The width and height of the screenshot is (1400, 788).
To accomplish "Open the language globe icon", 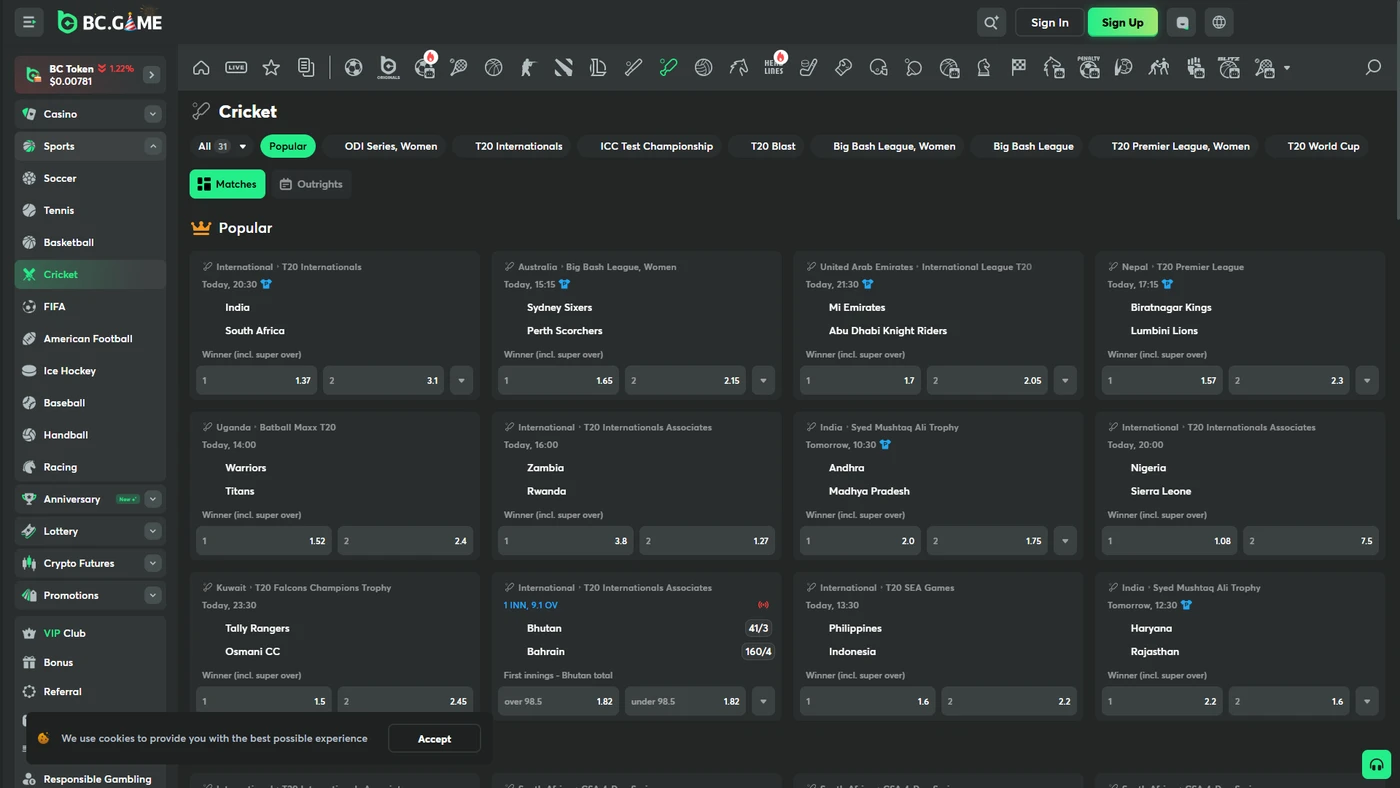I will tap(1218, 22).
